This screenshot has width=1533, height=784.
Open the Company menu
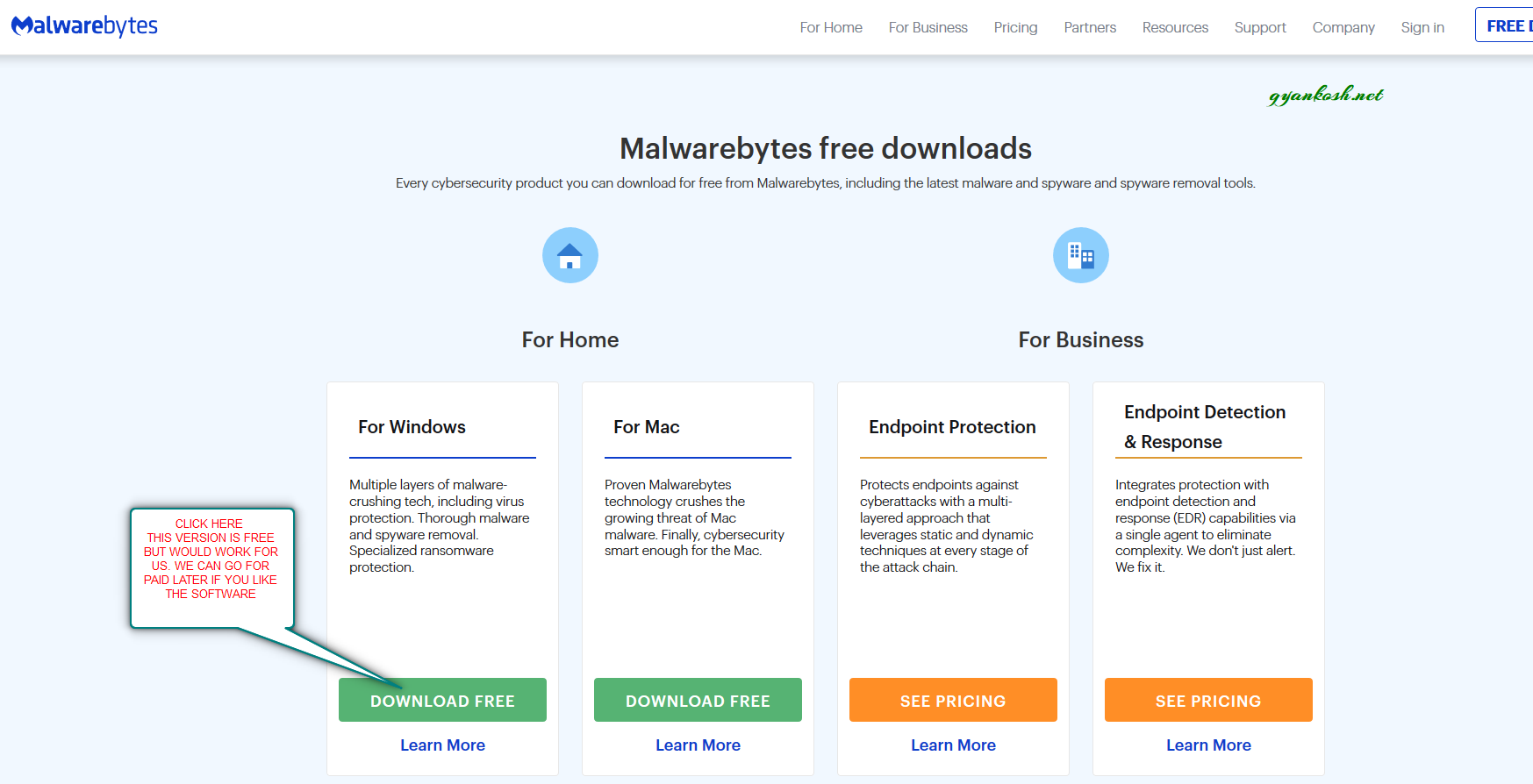click(x=1343, y=27)
